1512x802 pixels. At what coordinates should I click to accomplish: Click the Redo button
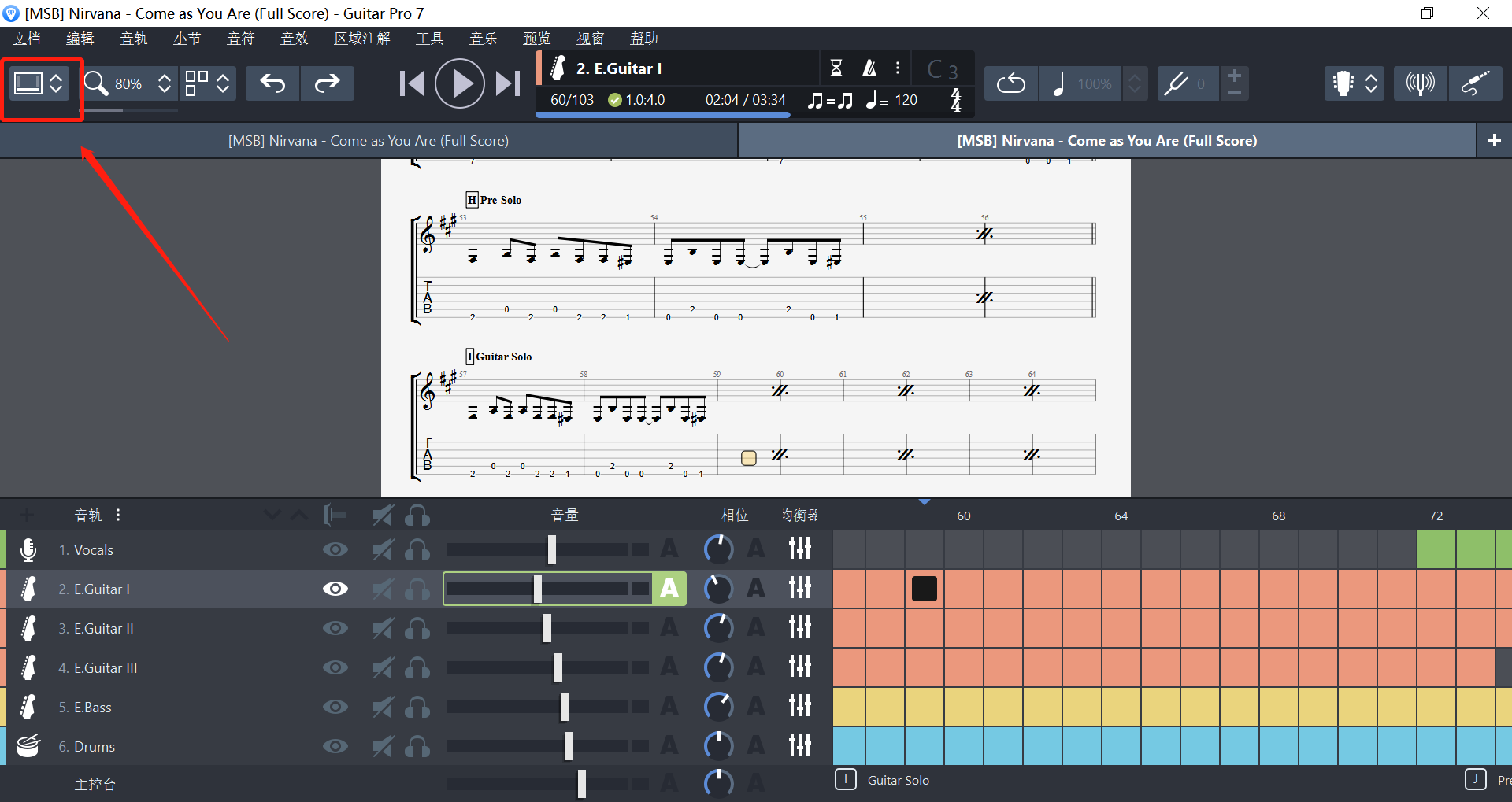328,83
